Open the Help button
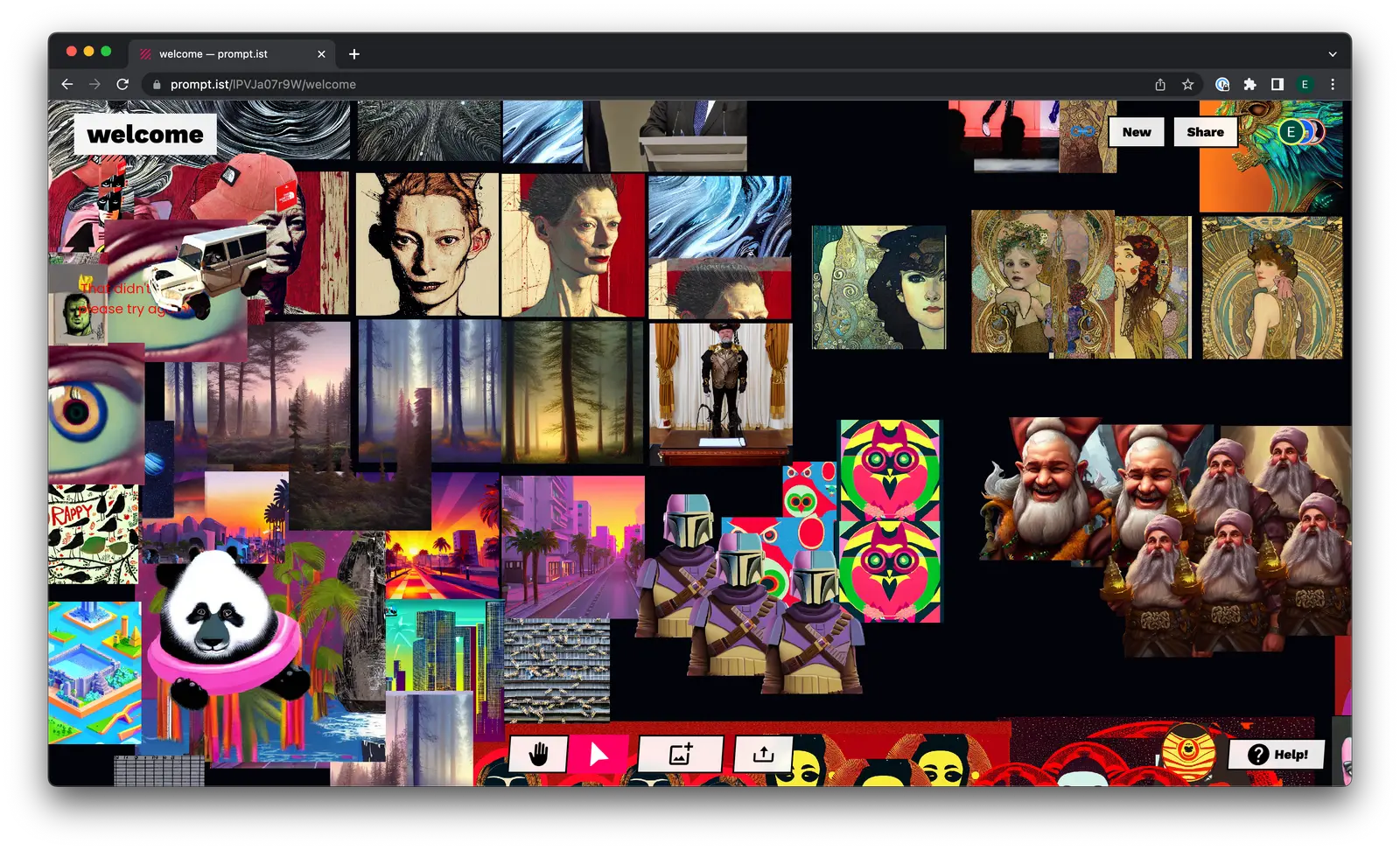 coord(1277,755)
